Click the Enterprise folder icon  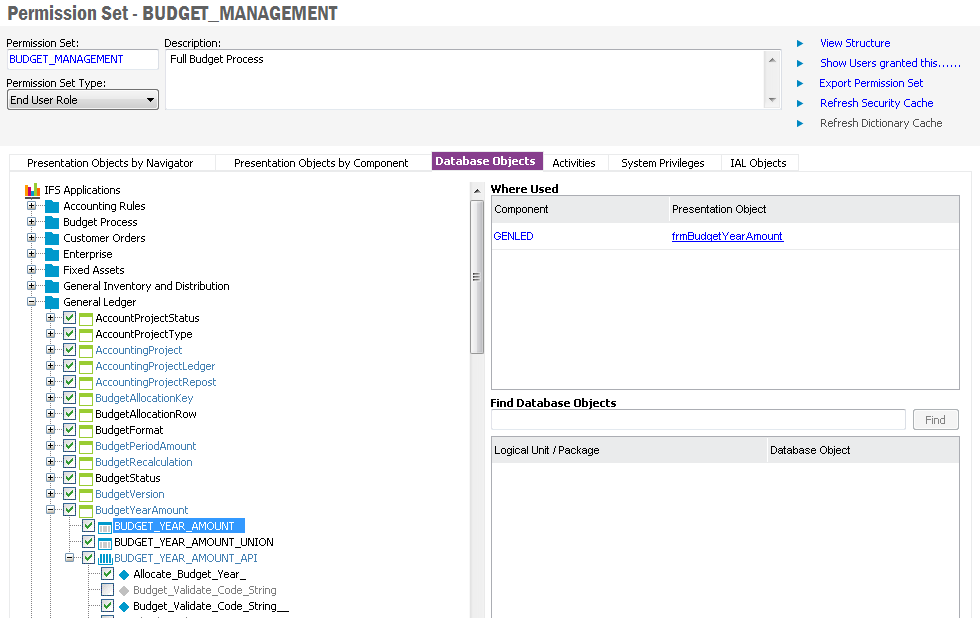coord(52,254)
